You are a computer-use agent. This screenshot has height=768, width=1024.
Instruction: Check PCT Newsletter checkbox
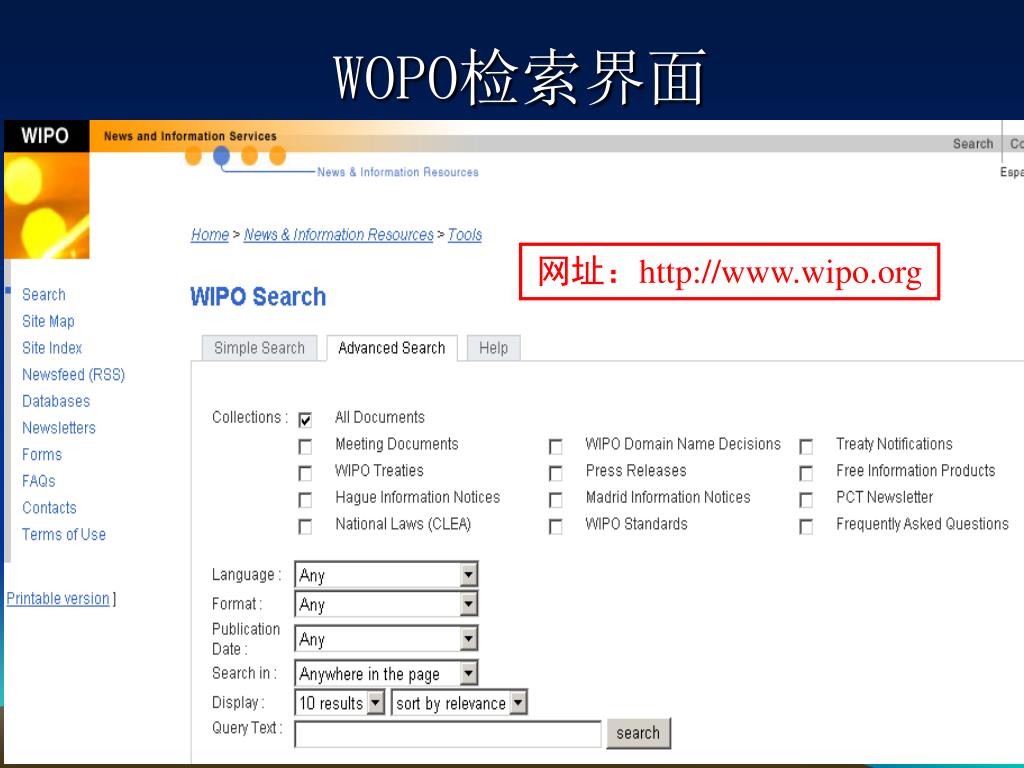coord(807,500)
